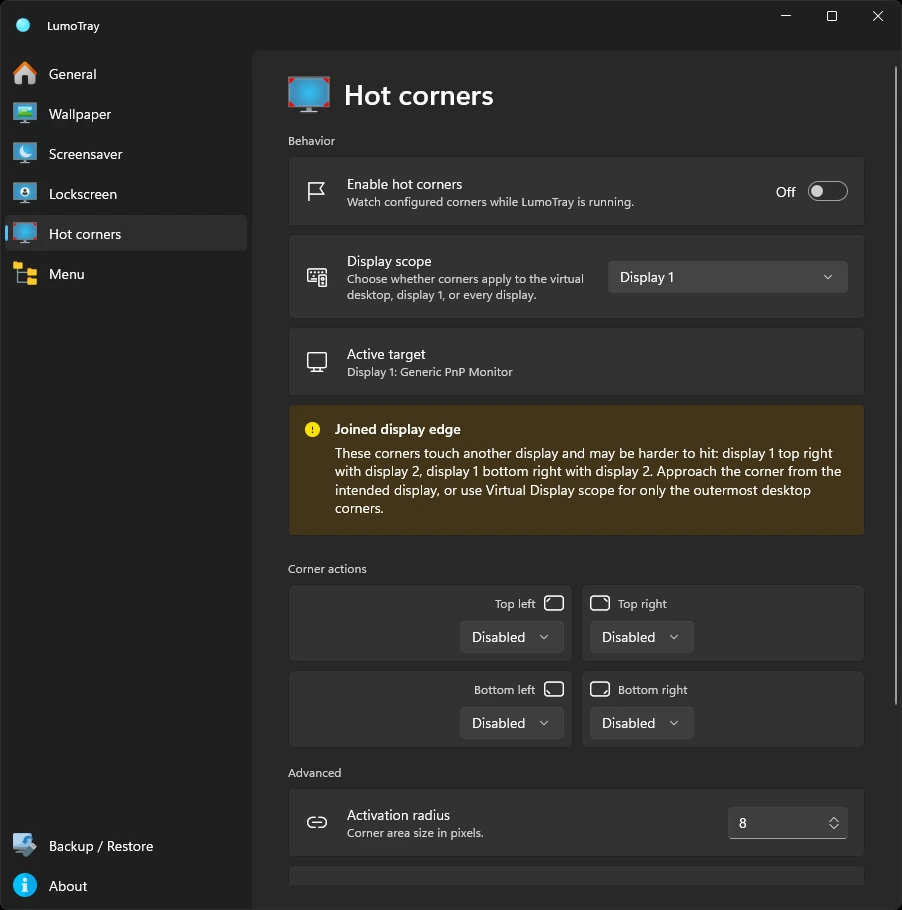Click "Display 1: Generic PnP Monitor" text
Screen dimensions: 902x910
click(x=430, y=372)
